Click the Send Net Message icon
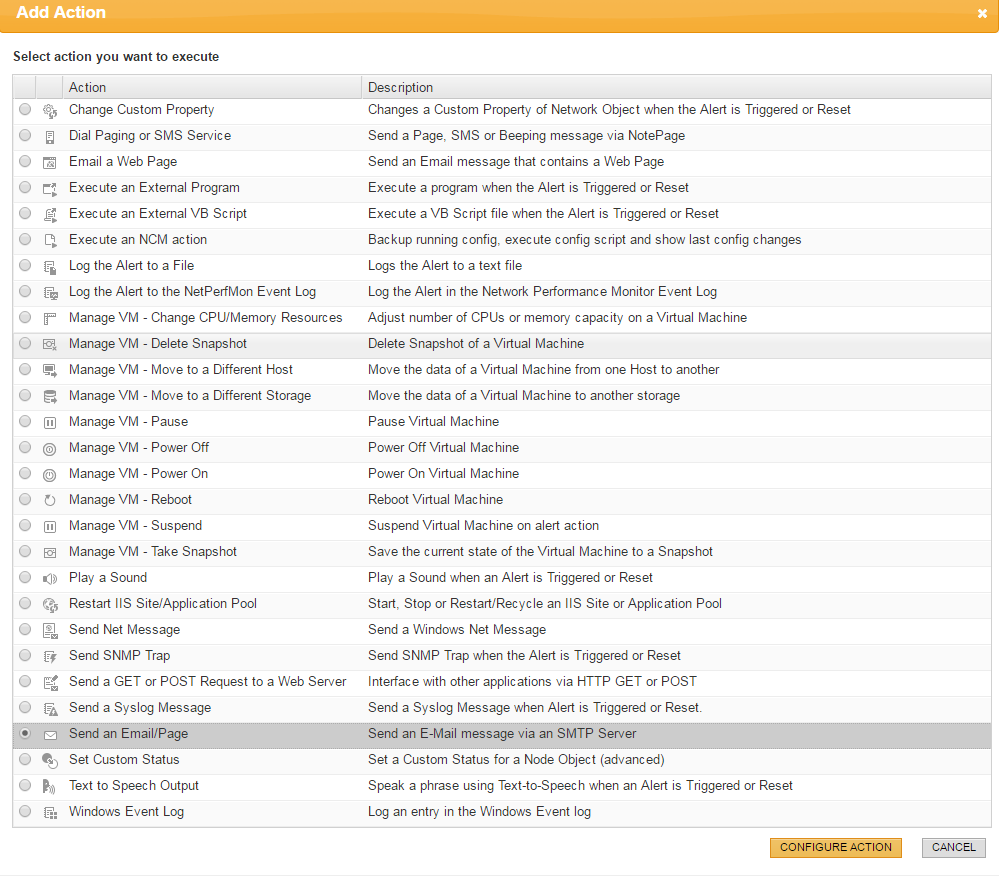The height and width of the screenshot is (876, 999). 50,631
